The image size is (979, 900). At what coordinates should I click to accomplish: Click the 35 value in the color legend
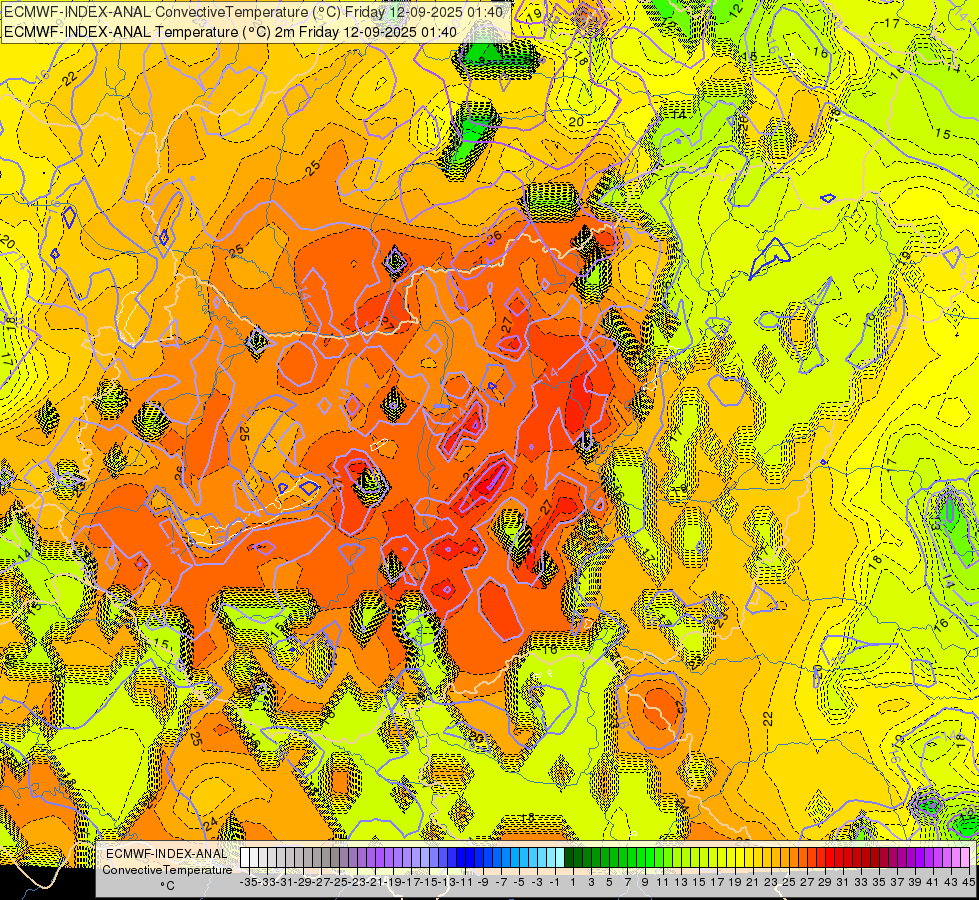click(x=879, y=882)
